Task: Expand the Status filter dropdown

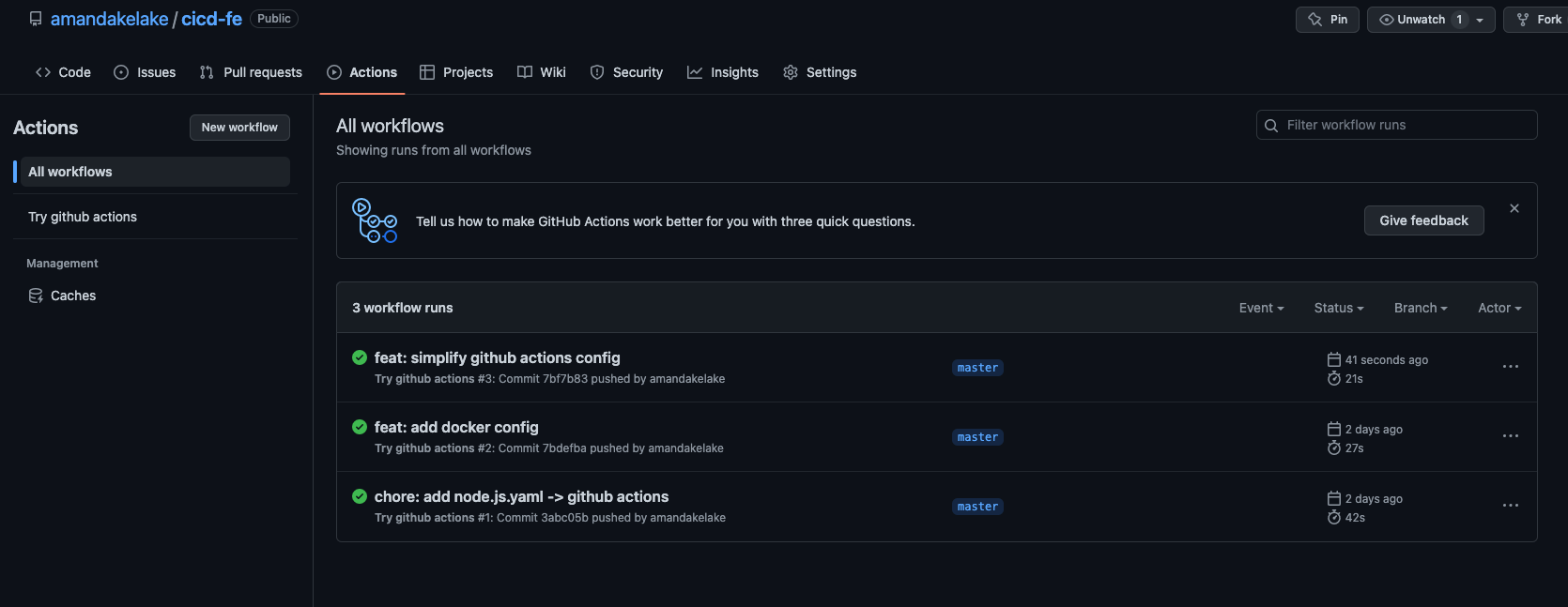Action: click(1339, 308)
